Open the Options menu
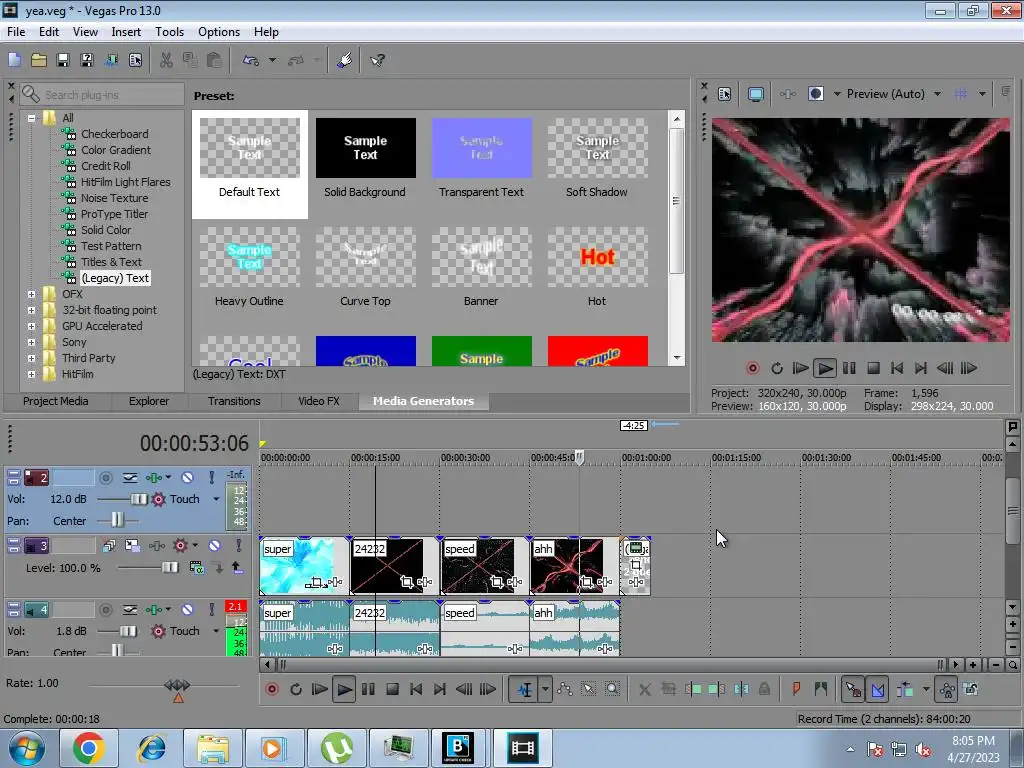Viewport: 1024px width, 768px height. pos(219,32)
